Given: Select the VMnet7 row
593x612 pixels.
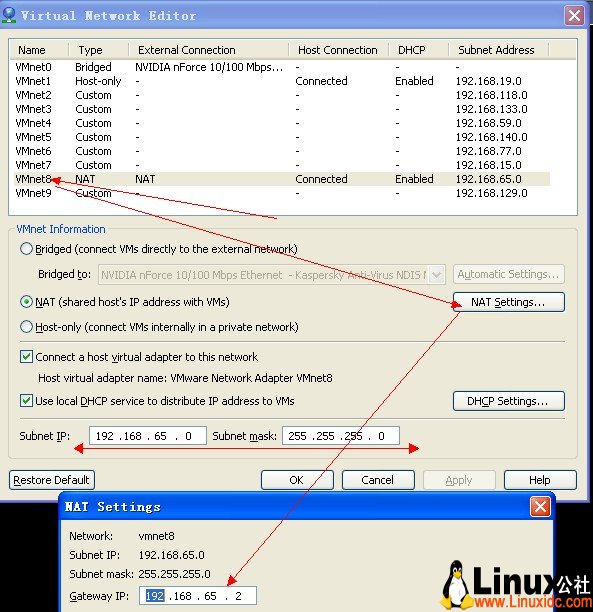Looking at the screenshot, I should tap(282, 165).
